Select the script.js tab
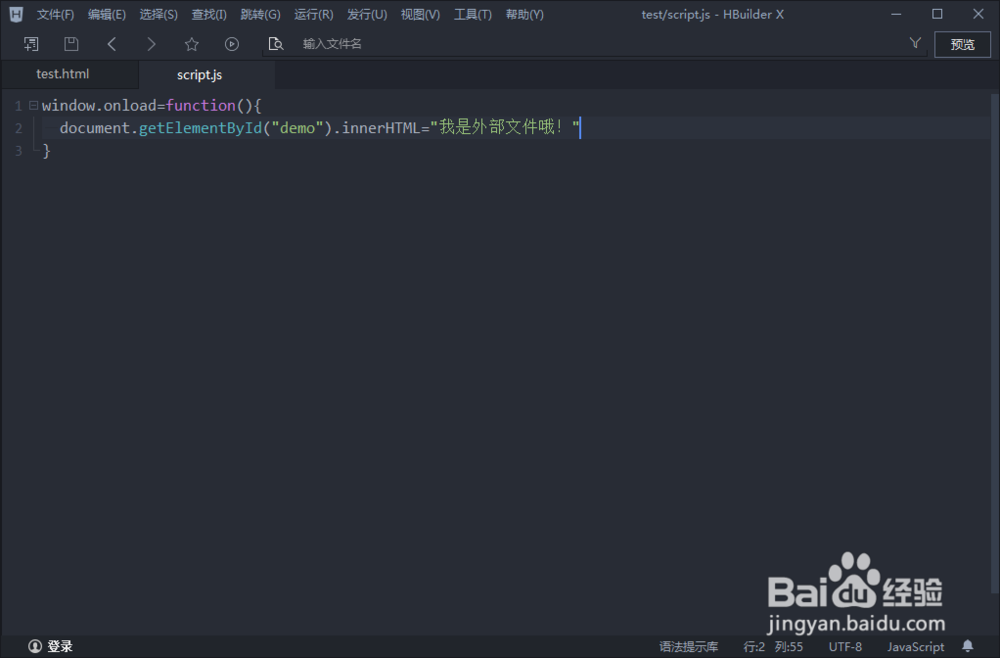This screenshot has height=658, width=1000. [x=199, y=73]
